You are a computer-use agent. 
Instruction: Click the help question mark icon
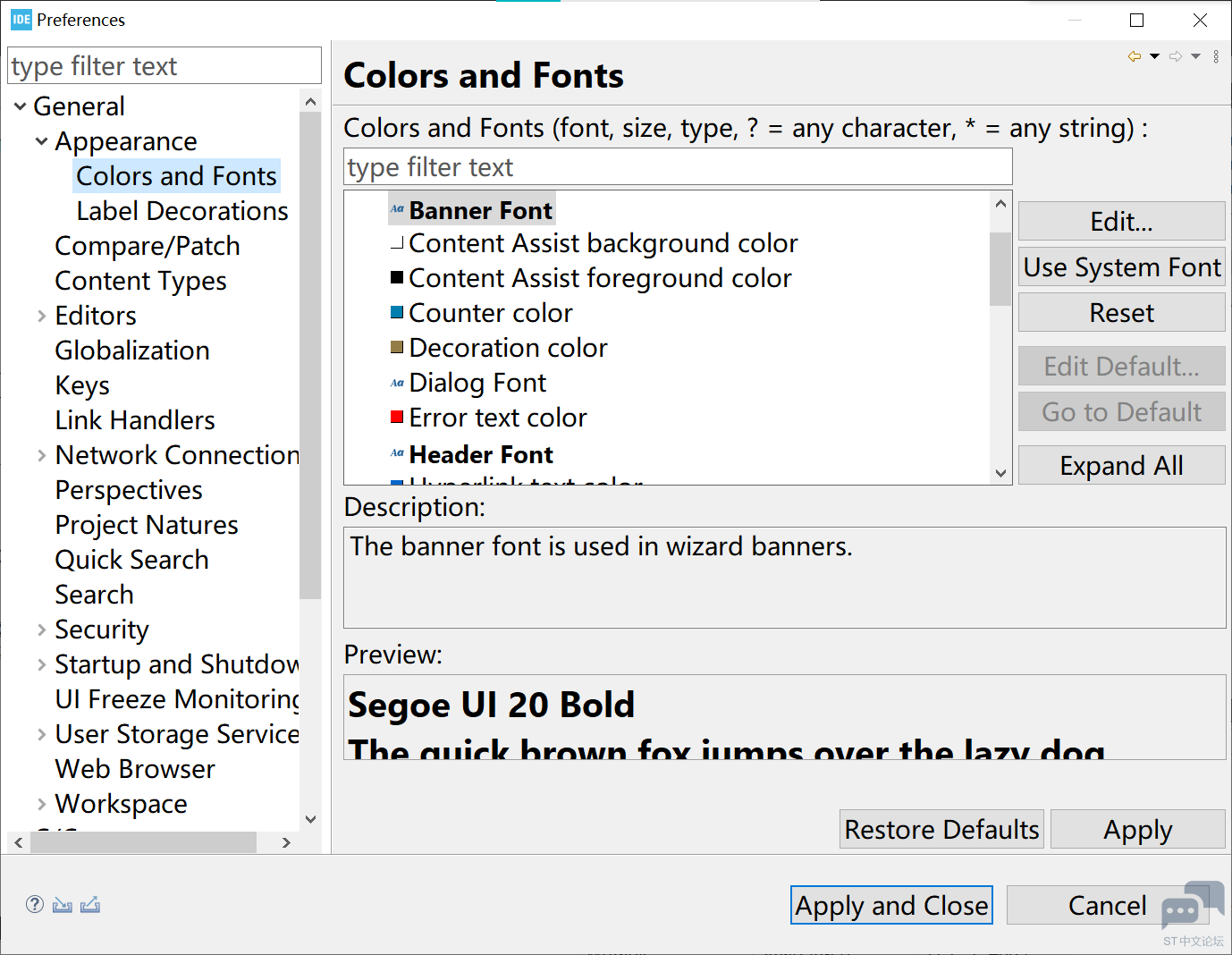(x=35, y=904)
